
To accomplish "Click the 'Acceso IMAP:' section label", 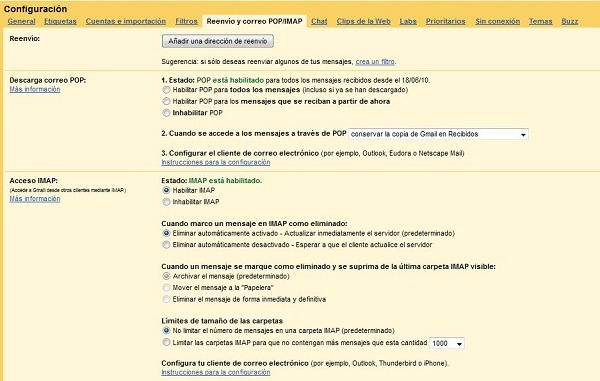I will (33, 181).
